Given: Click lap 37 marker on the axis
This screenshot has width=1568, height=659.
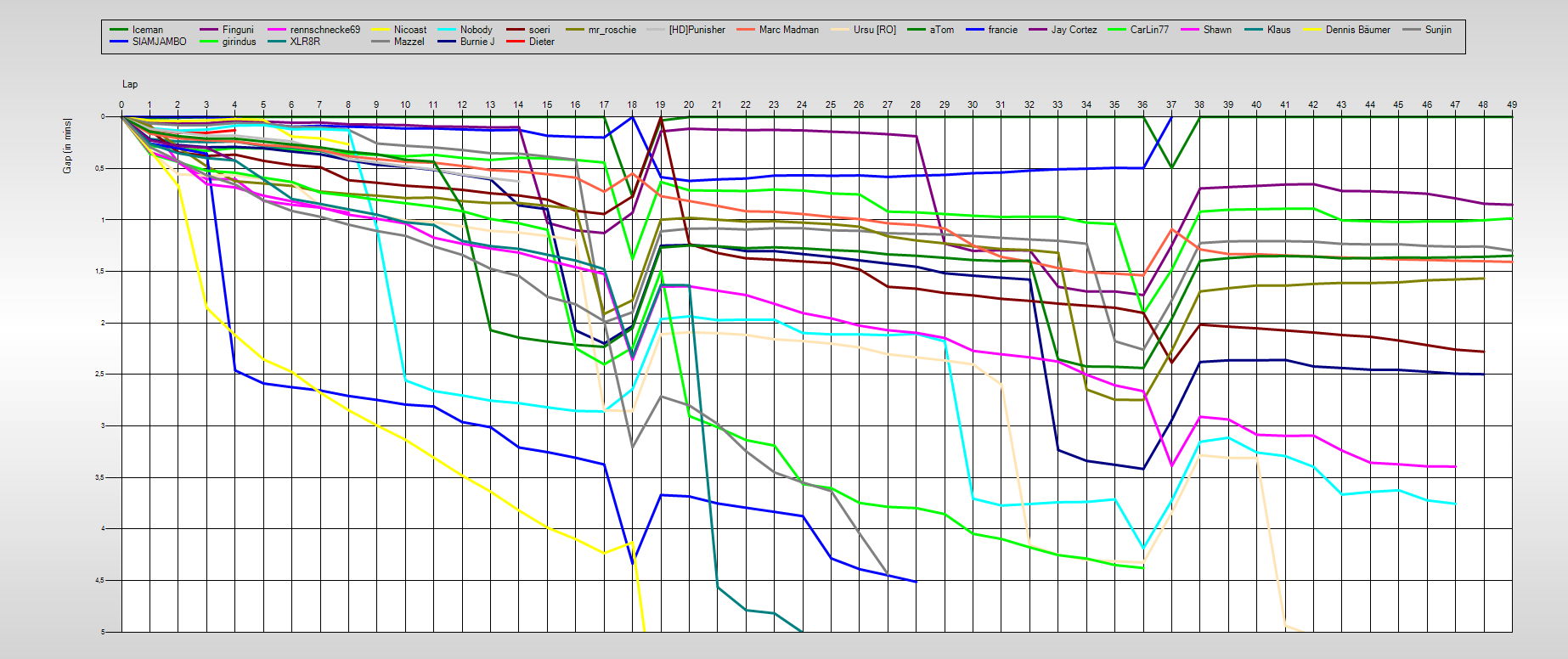Looking at the screenshot, I should 1171,104.
